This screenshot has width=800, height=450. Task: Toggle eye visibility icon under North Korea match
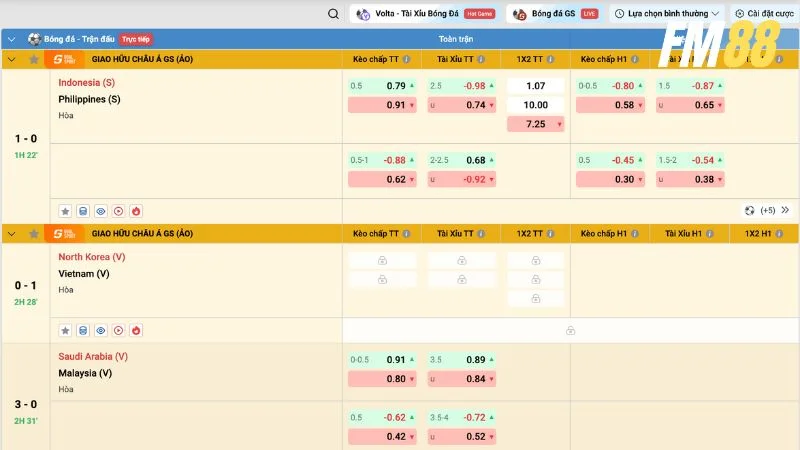[x=100, y=330]
